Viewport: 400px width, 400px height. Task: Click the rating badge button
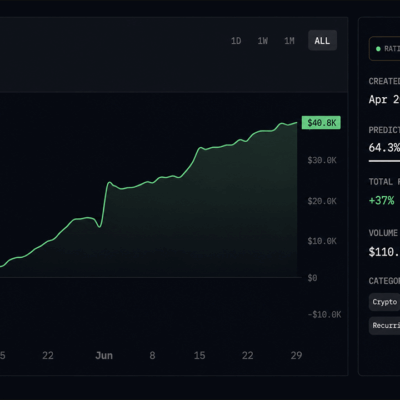pyautogui.click(x=384, y=49)
